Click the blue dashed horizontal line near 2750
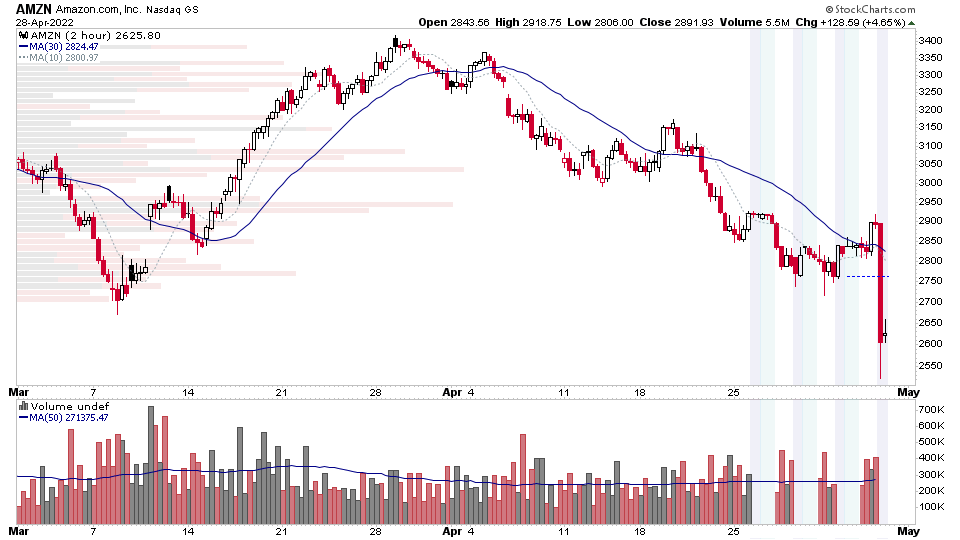This screenshot has width=960, height=540. coord(868,277)
